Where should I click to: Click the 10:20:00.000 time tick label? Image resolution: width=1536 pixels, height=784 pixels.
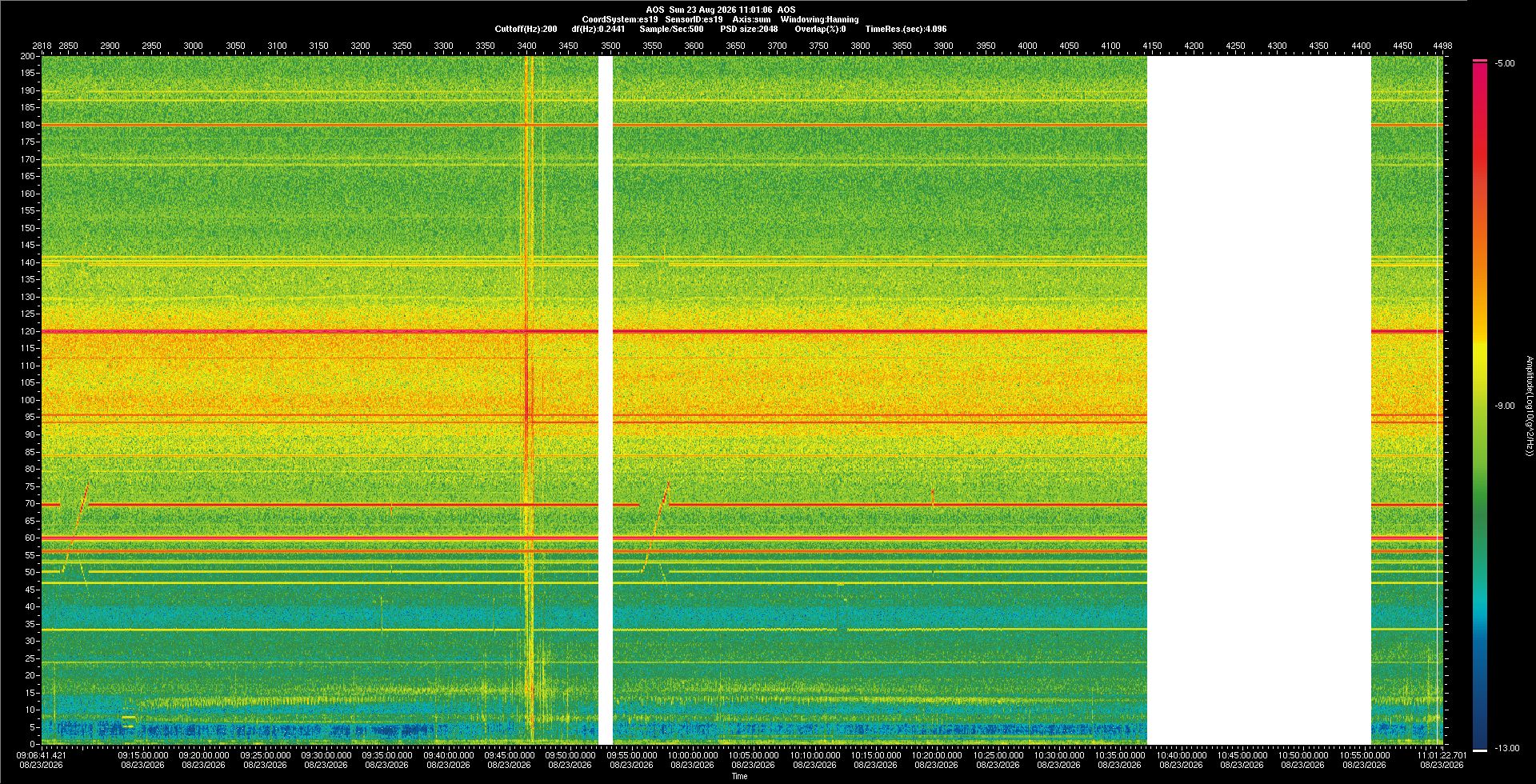pos(937,754)
